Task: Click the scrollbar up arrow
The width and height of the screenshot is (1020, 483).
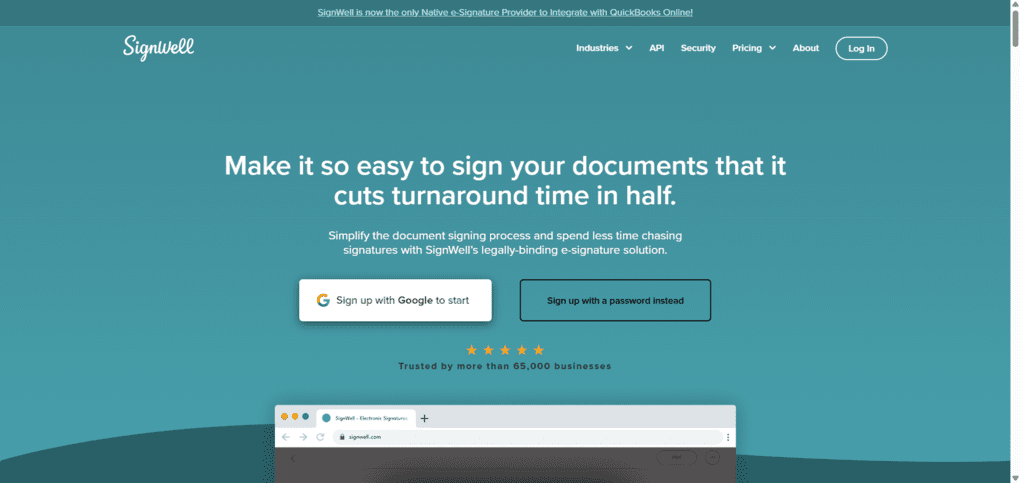Action: pos(1014,4)
